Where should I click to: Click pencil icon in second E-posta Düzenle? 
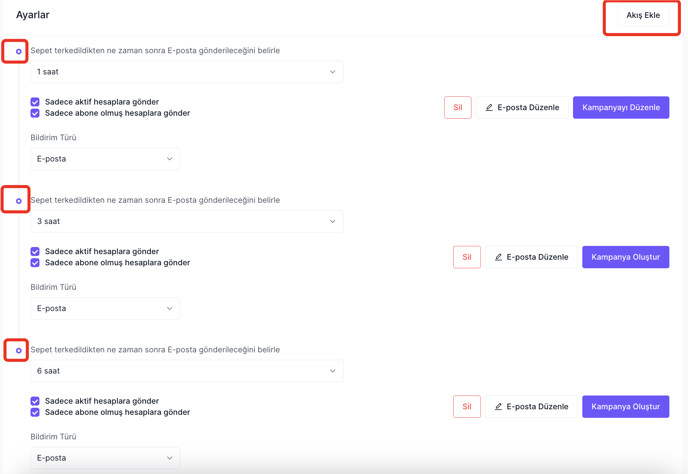498,257
